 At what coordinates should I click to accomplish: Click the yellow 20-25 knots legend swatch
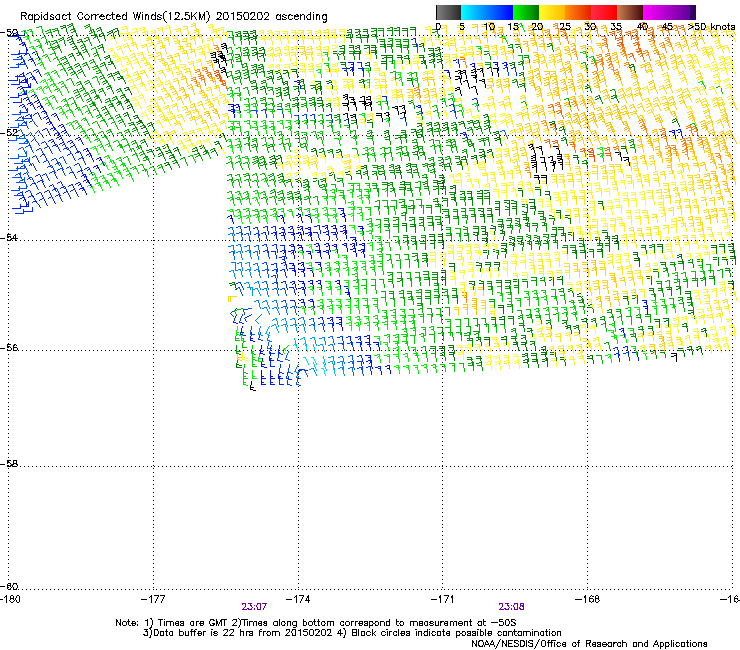pos(552,12)
